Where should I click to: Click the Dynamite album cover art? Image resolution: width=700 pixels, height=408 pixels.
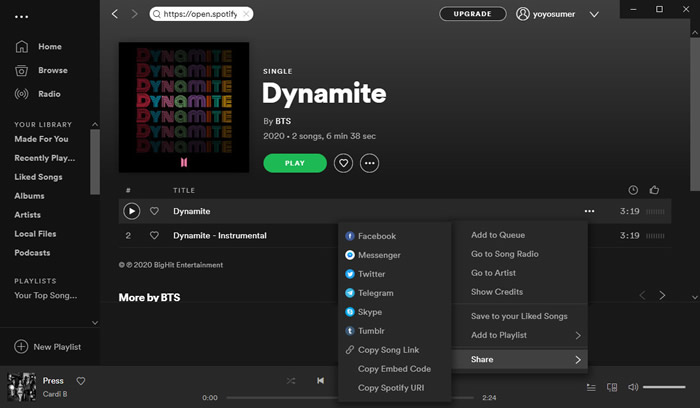click(x=184, y=107)
